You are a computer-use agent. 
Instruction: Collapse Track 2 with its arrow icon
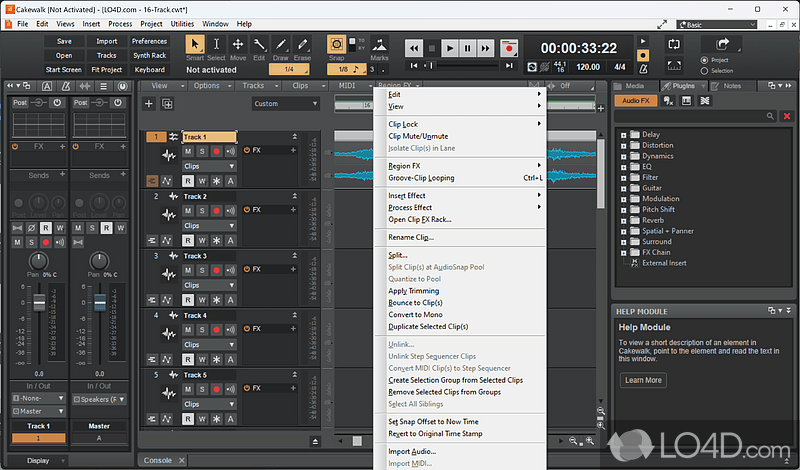(294, 196)
